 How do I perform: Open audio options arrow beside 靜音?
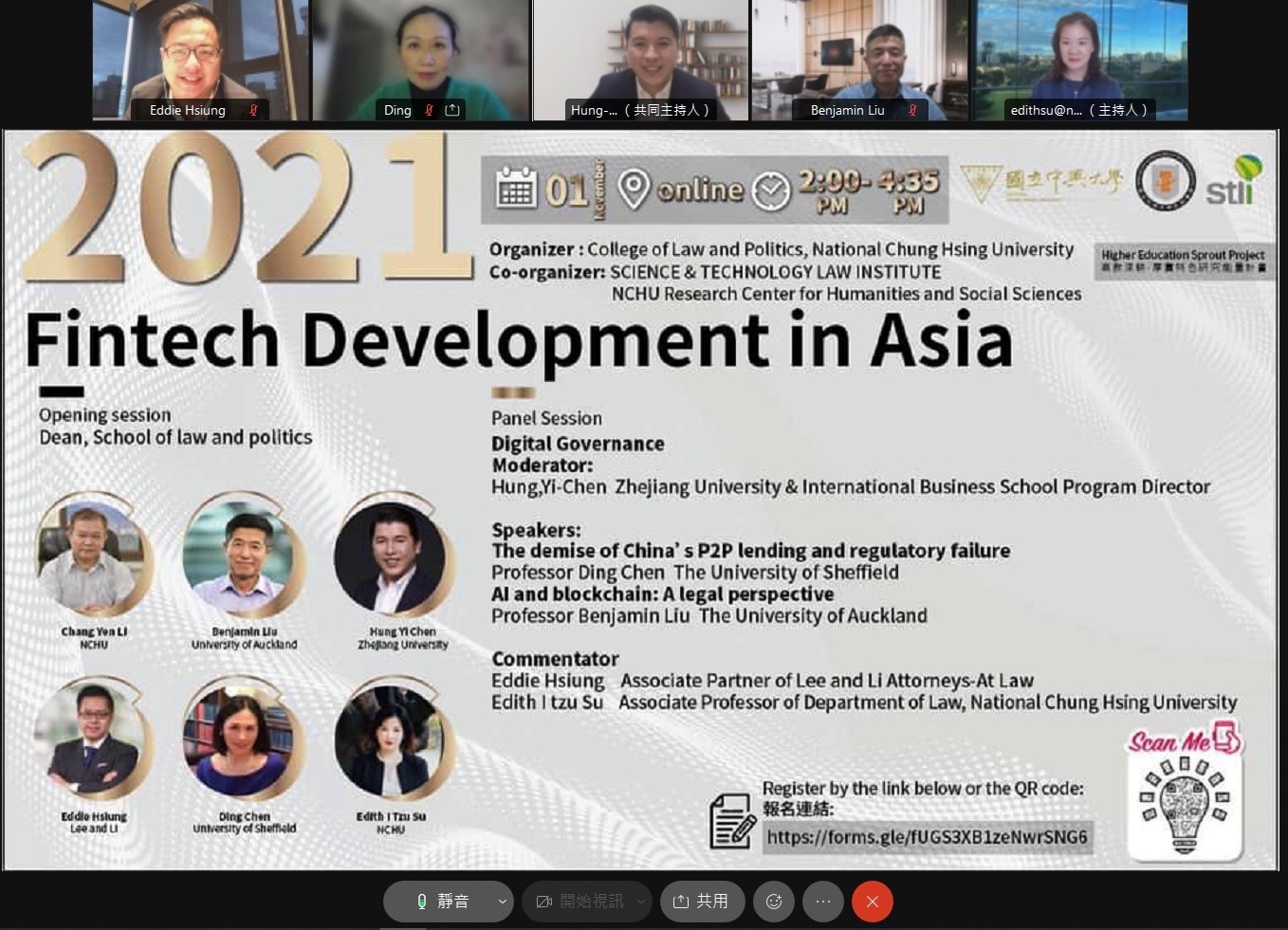[x=502, y=902]
